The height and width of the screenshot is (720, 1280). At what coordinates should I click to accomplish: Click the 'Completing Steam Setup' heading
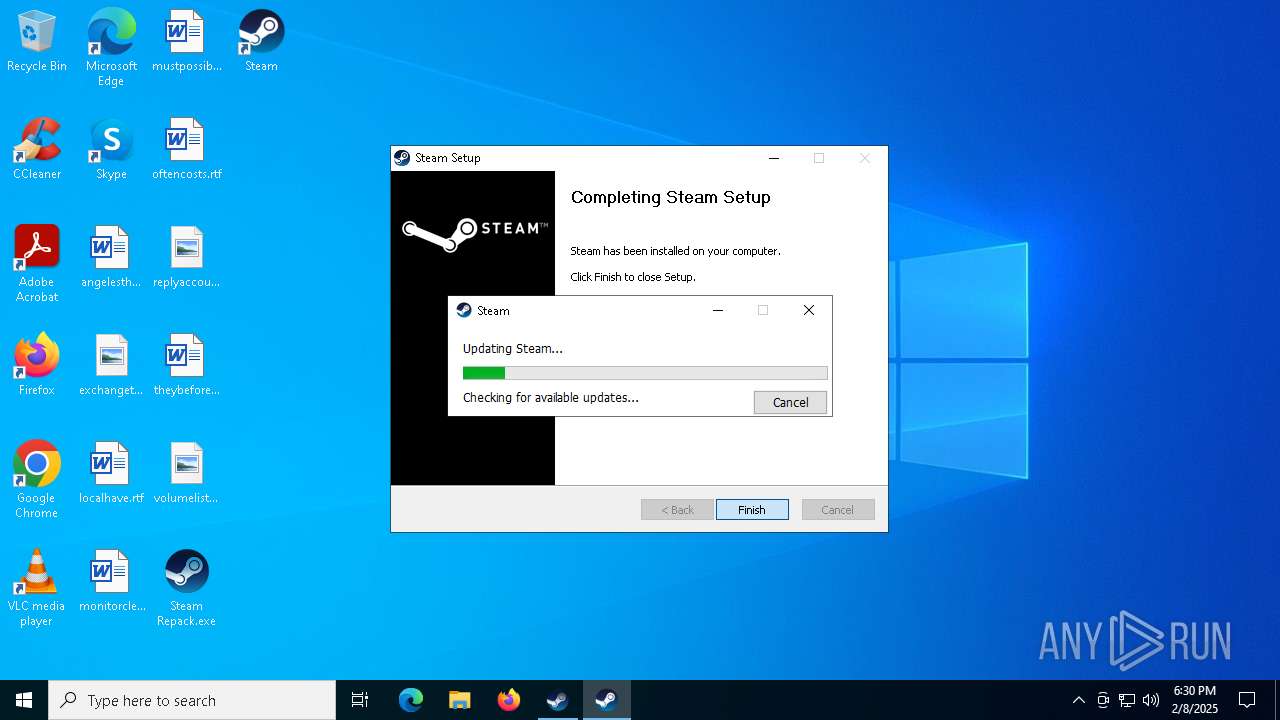click(x=670, y=197)
